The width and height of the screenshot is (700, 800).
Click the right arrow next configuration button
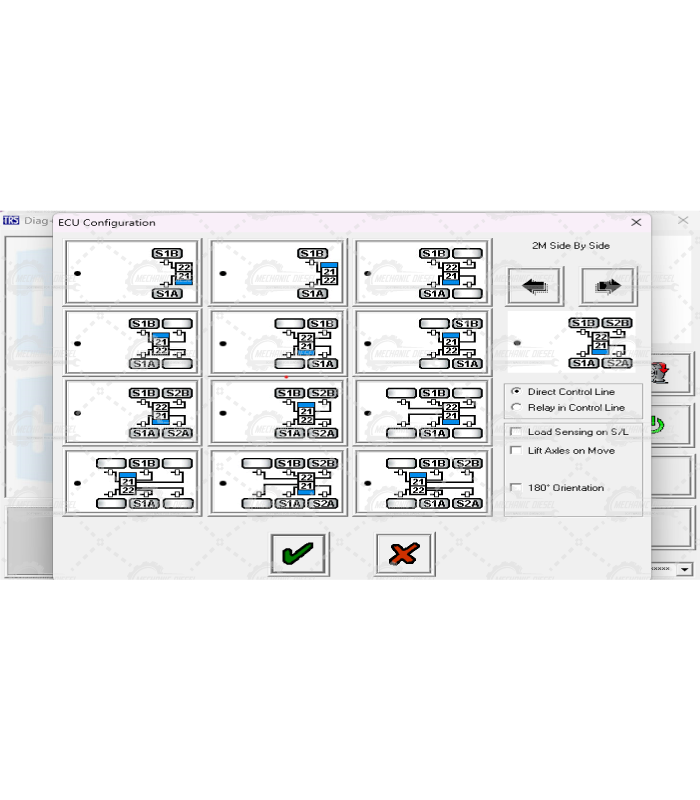tap(608, 286)
